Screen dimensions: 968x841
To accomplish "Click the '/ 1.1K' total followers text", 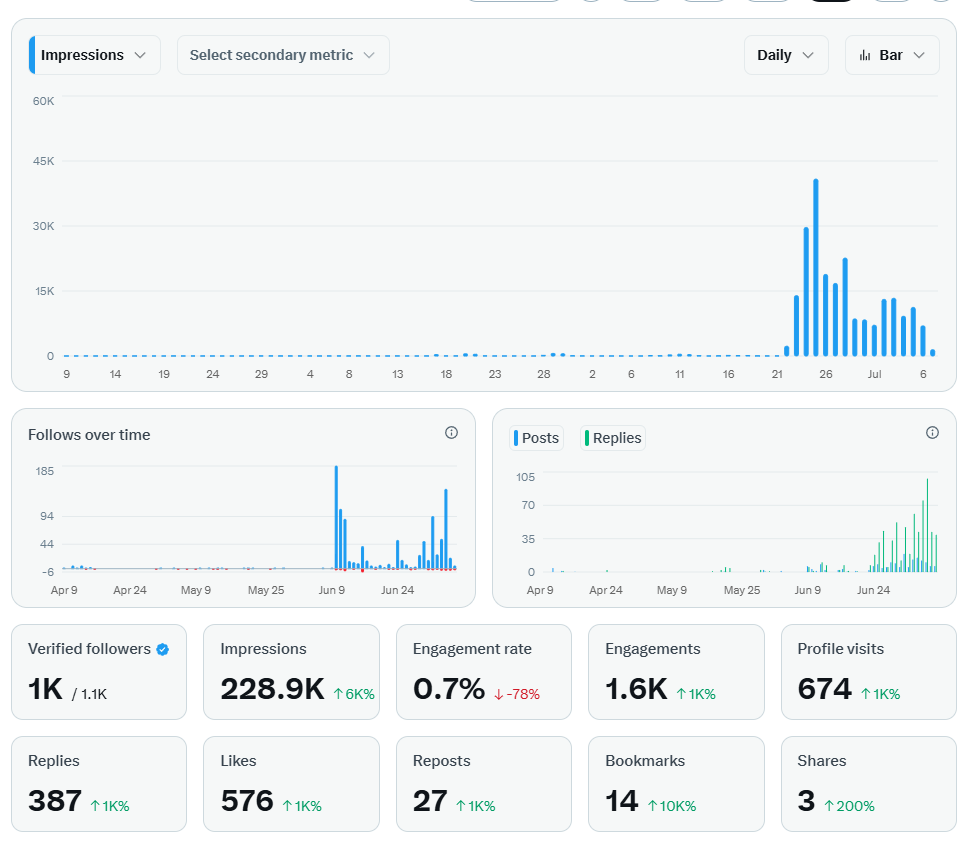I will click(90, 694).
